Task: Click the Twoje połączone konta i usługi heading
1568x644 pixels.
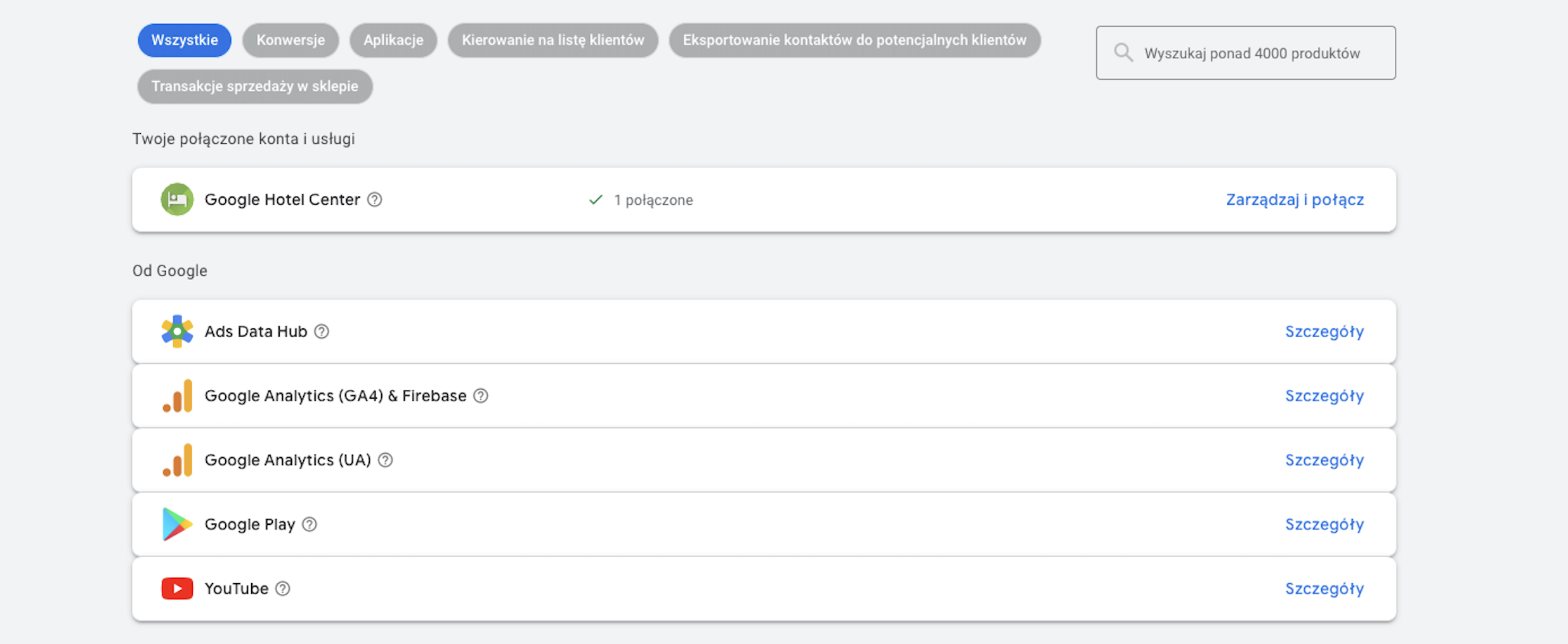Action: tap(244, 139)
